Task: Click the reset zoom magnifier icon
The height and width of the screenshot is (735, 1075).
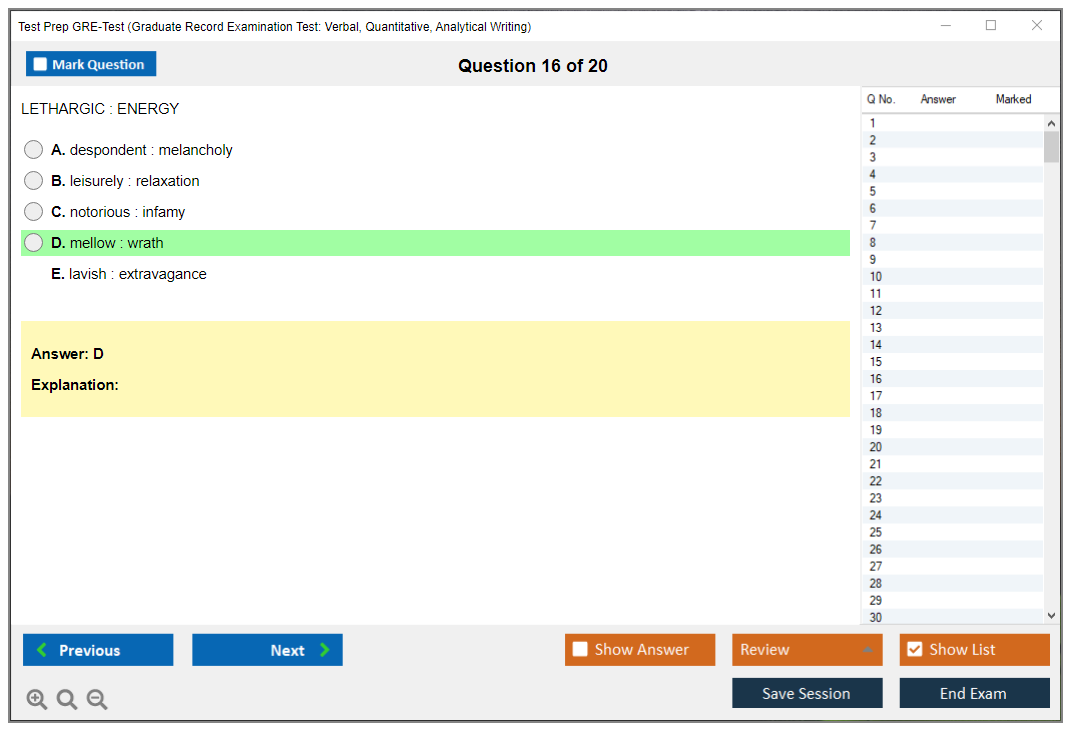Action: 67,699
